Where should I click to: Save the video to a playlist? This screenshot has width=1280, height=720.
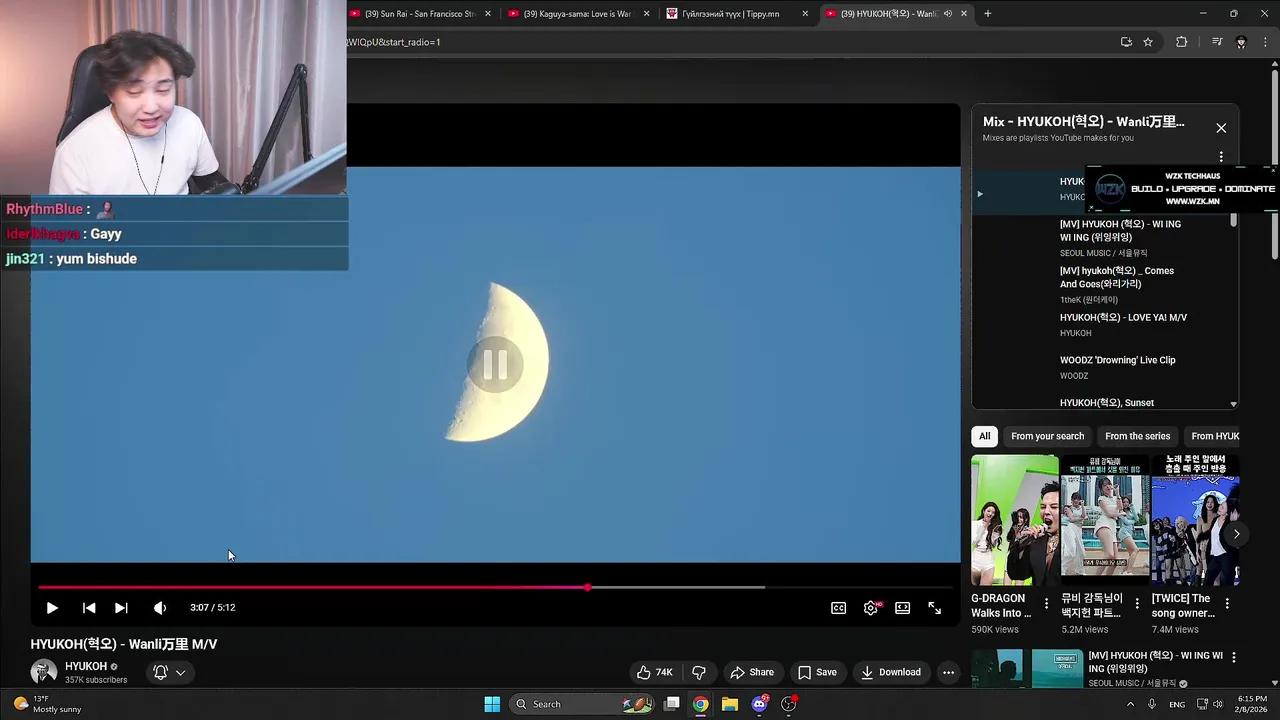click(817, 672)
